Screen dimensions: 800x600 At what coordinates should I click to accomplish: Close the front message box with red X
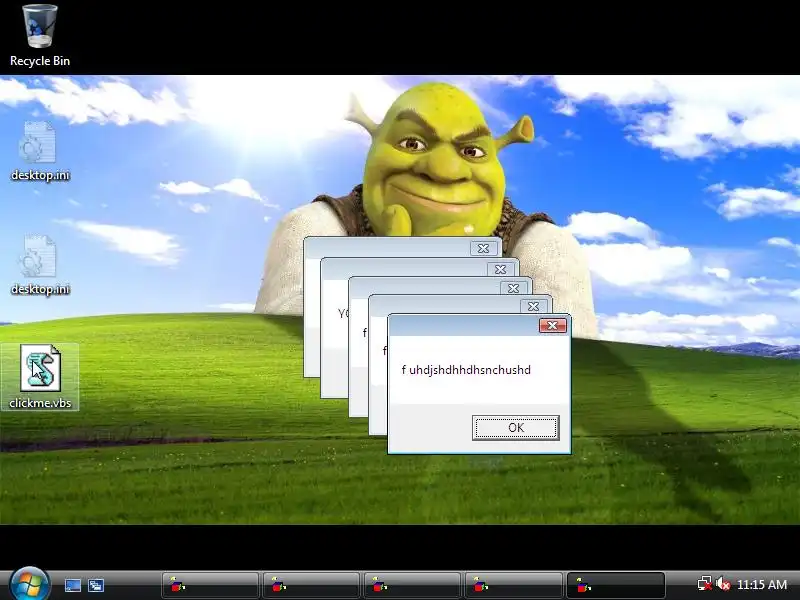click(x=553, y=326)
